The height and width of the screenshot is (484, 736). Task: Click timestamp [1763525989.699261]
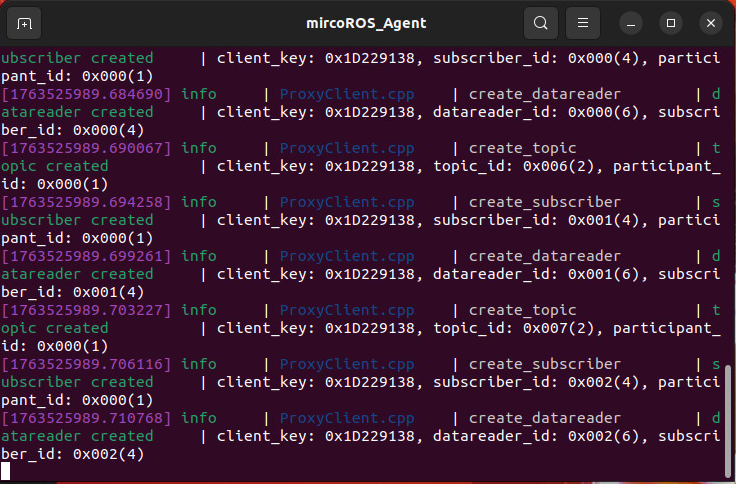pos(86,256)
